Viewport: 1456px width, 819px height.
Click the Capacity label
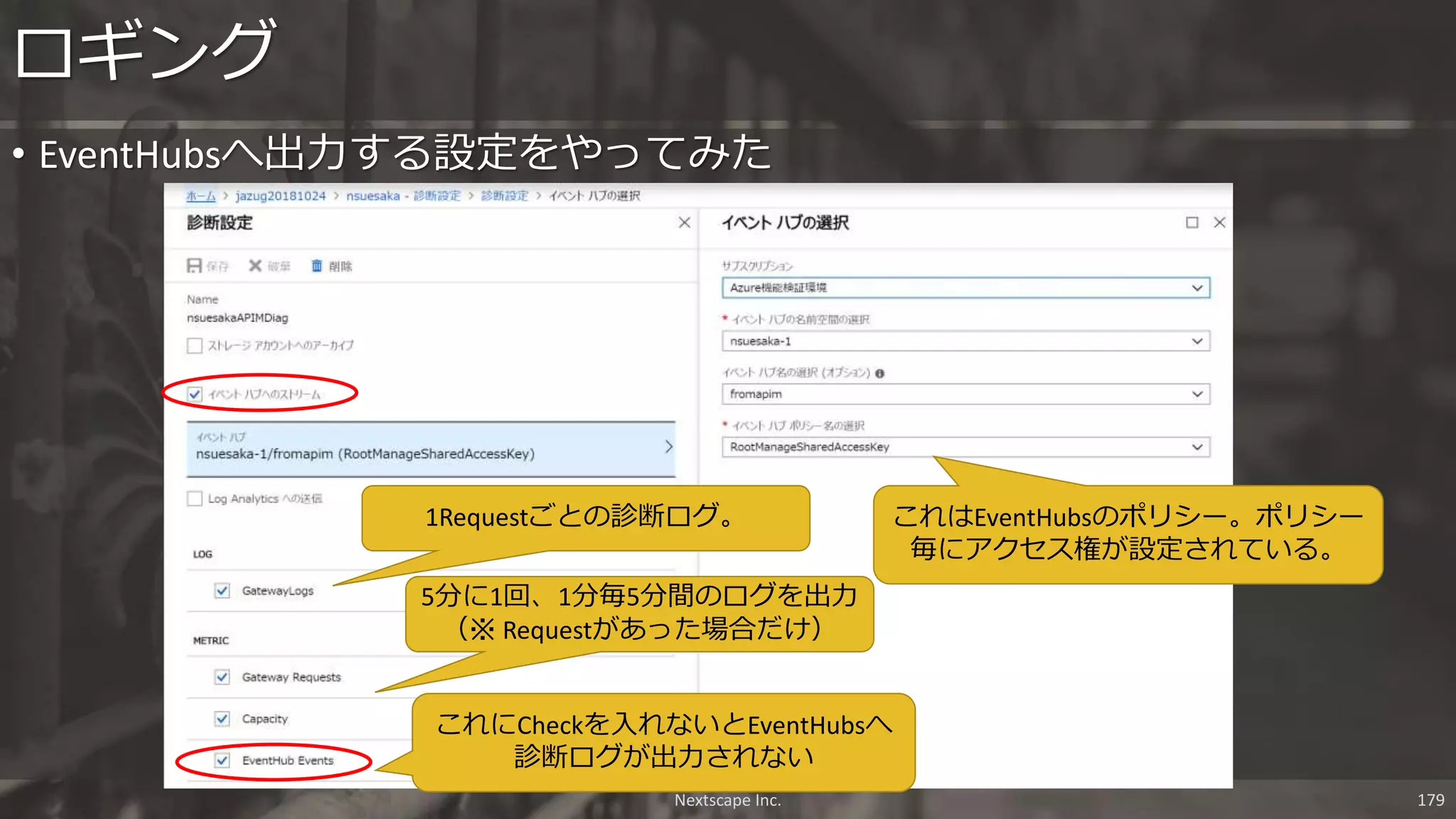pyautogui.click(x=264, y=719)
